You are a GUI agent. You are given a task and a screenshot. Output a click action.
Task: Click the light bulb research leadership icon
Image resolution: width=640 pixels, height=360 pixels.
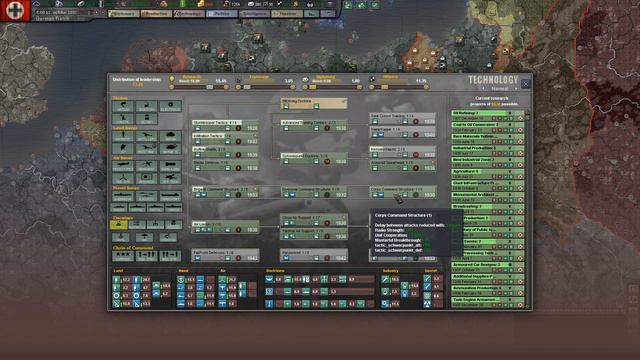click(x=172, y=79)
